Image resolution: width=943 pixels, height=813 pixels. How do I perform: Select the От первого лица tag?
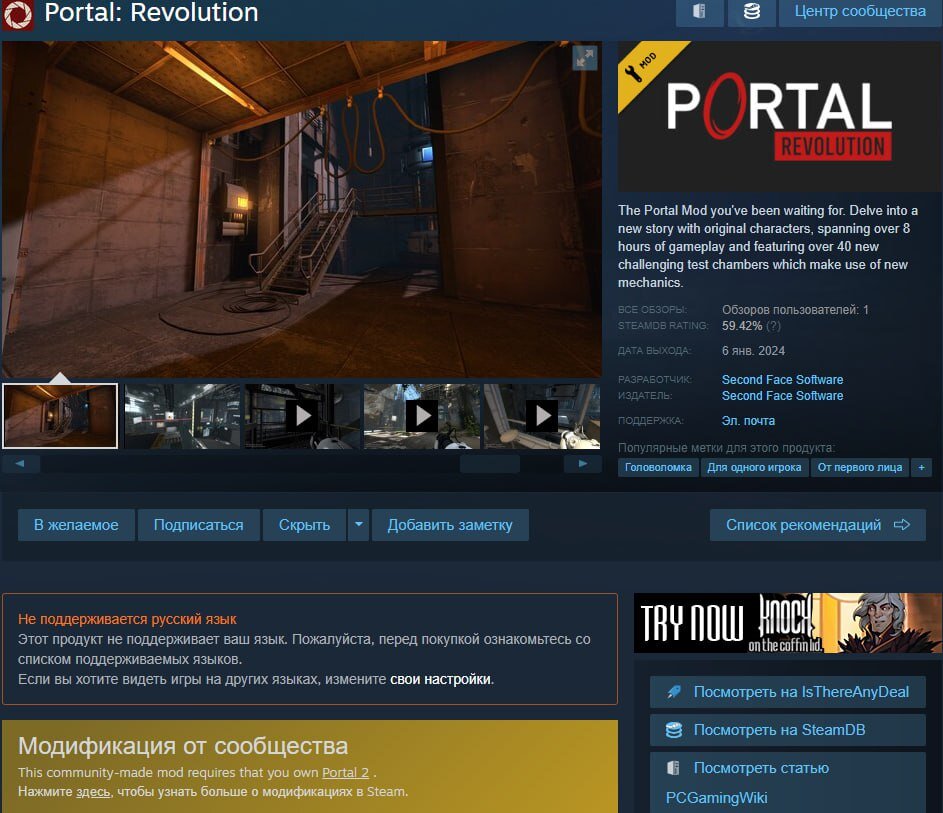859,467
